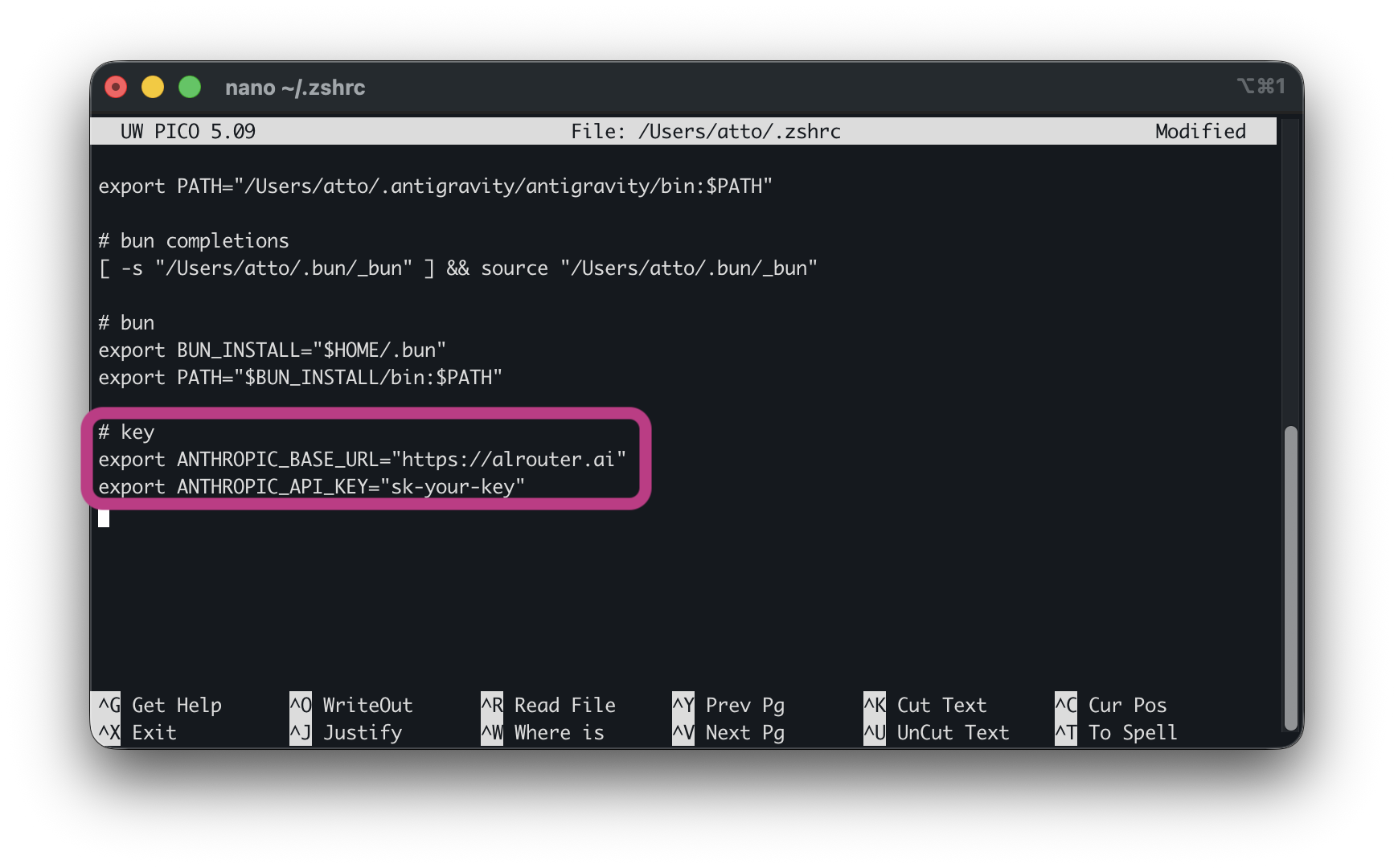Click the ^G Get Help shortcut
The height and width of the screenshot is (868, 1394).
(x=160, y=705)
